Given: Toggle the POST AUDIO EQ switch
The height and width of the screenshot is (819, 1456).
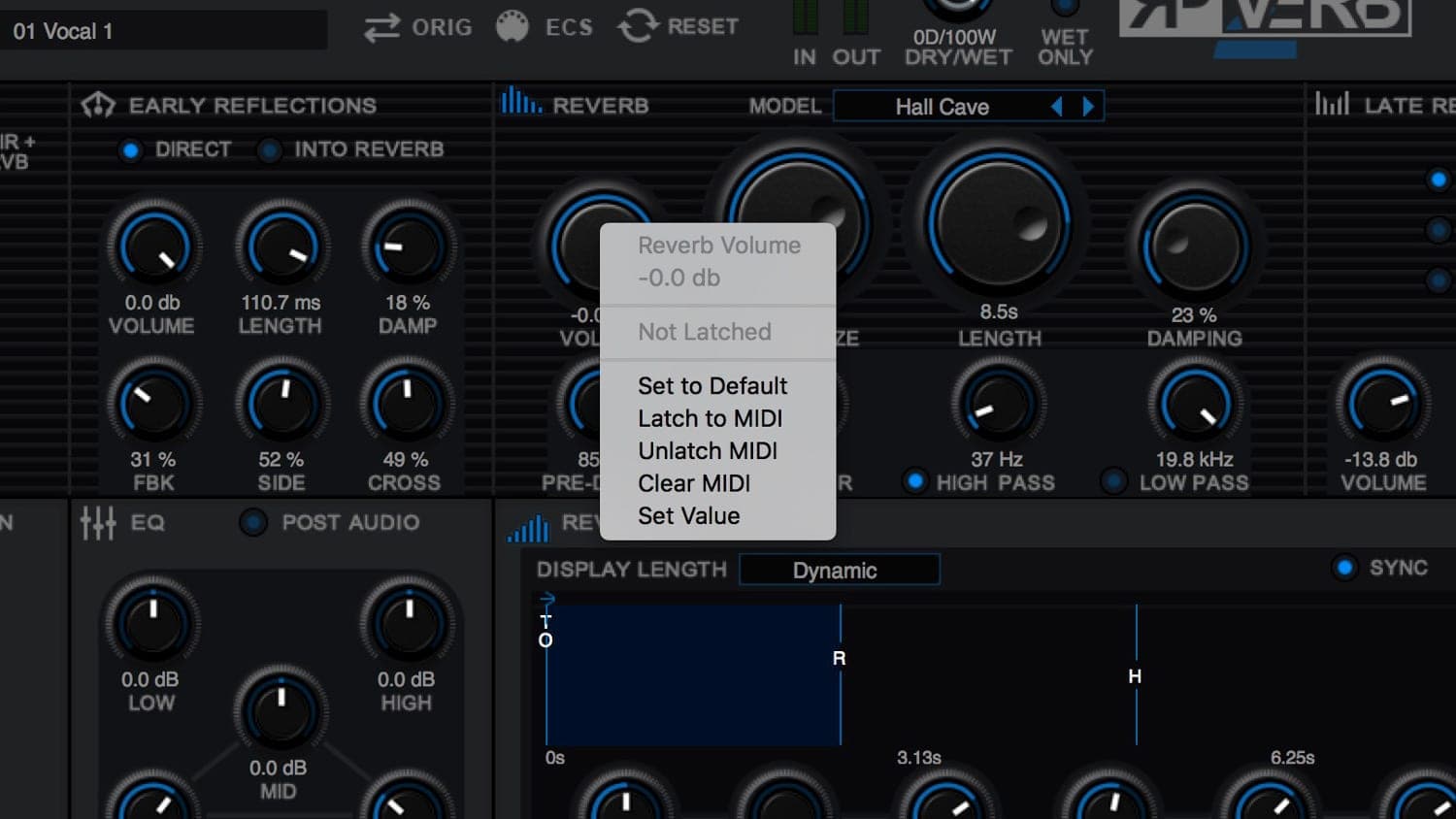Looking at the screenshot, I should [253, 522].
